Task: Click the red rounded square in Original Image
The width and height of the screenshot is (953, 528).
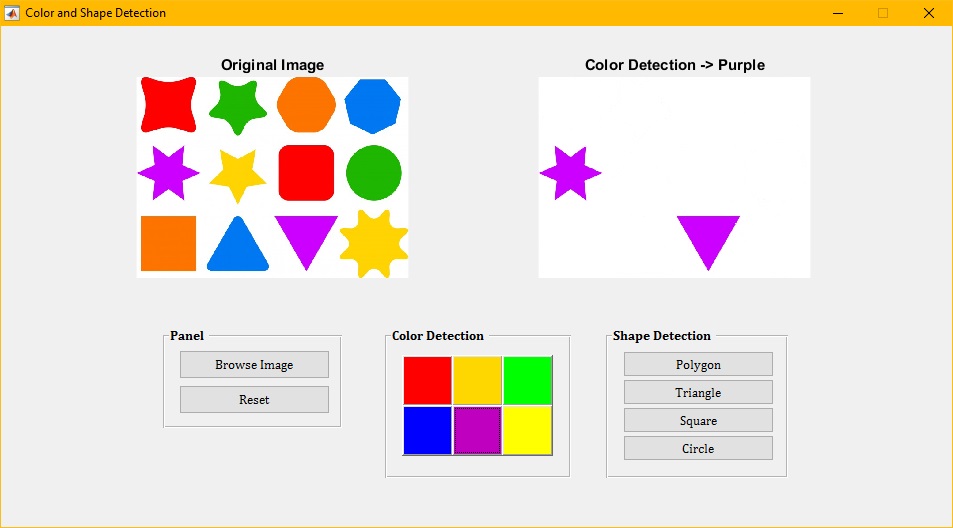Action: (305, 173)
